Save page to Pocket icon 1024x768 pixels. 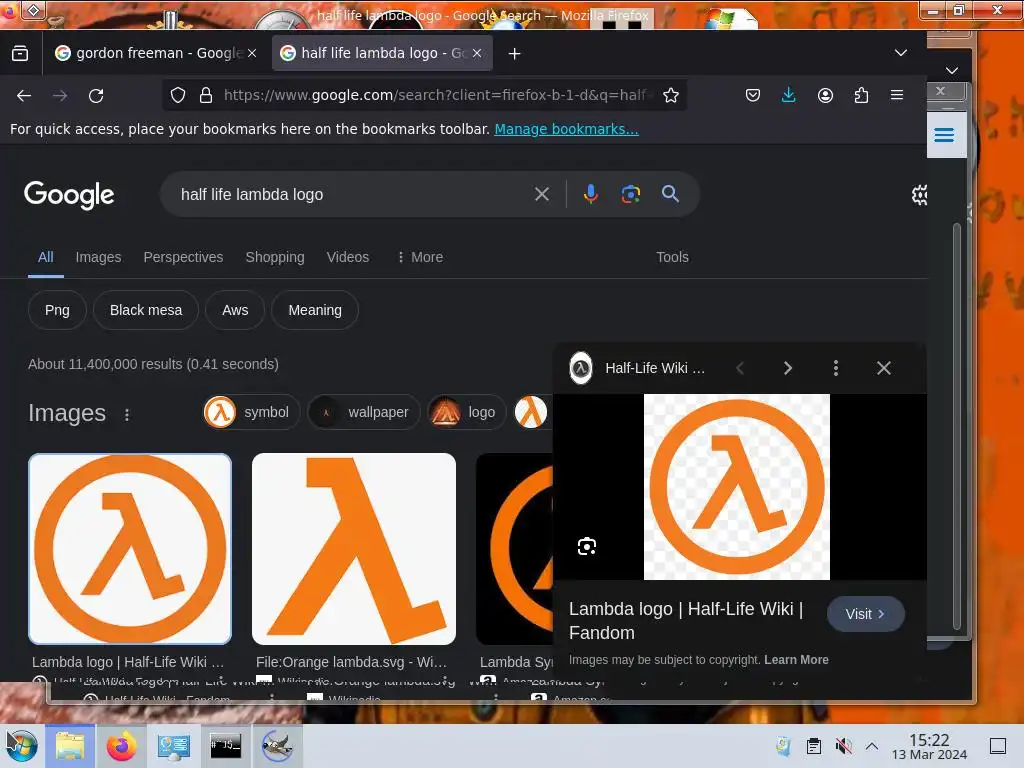tap(752, 95)
